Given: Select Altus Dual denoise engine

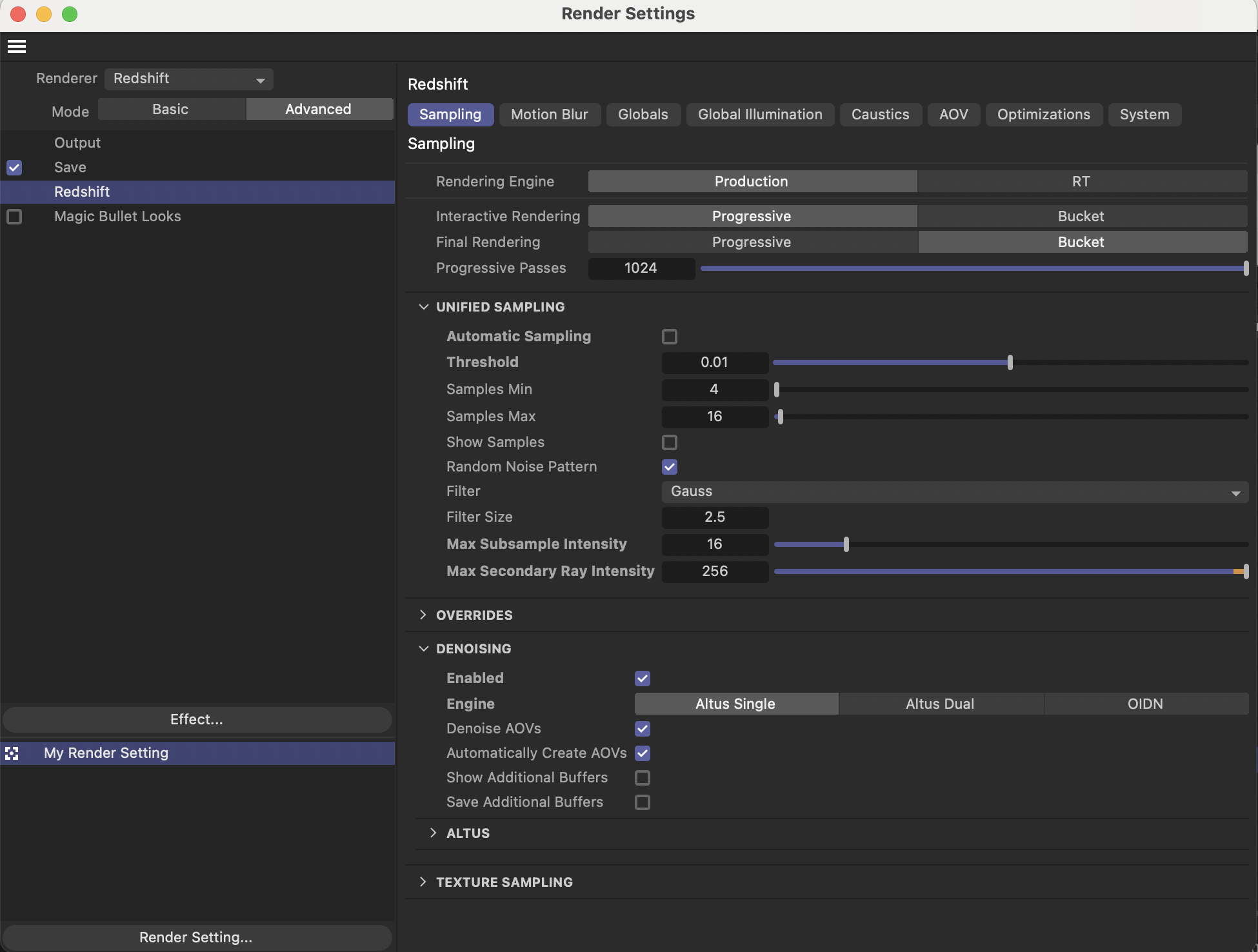Looking at the screenshot, I should point(941,704).
